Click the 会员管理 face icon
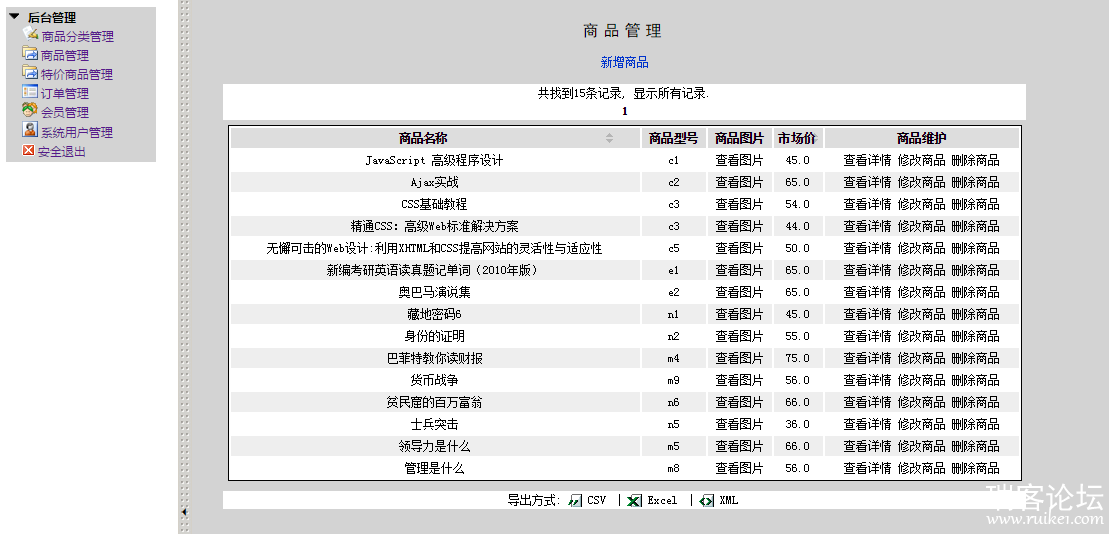Screen dimensions: 1109x534 coord(30,110)
